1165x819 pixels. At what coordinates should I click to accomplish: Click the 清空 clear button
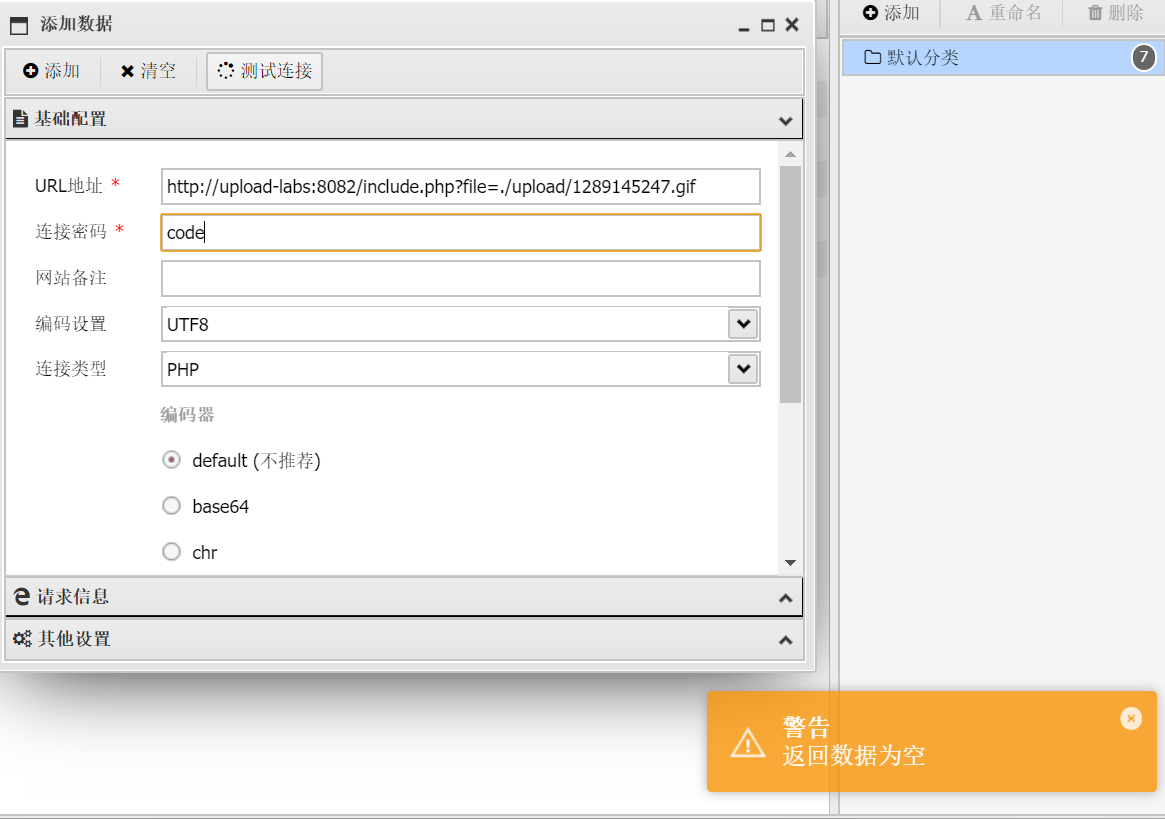148,71
